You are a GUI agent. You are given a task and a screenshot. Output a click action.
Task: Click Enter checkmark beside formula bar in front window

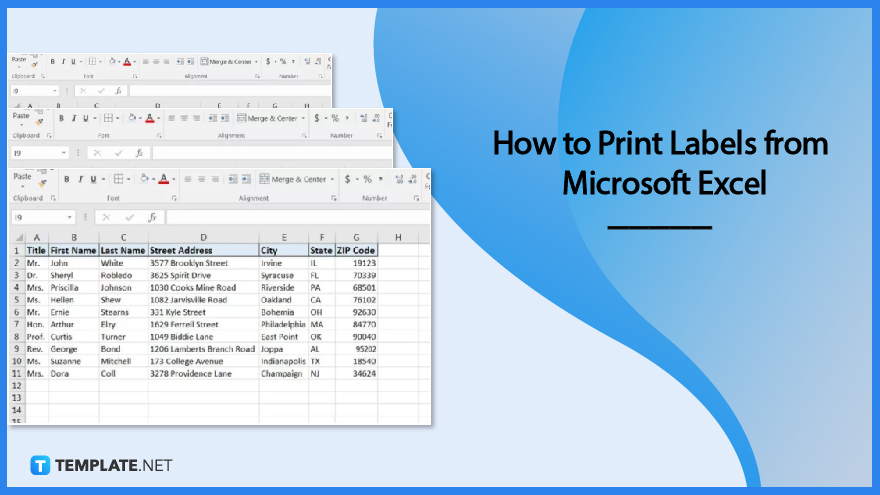(130, 217)
